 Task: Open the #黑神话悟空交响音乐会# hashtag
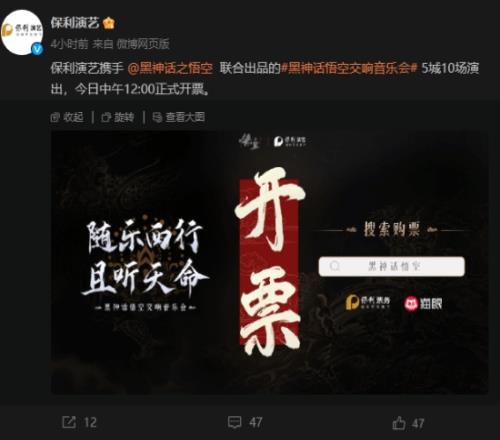(349, 68)
